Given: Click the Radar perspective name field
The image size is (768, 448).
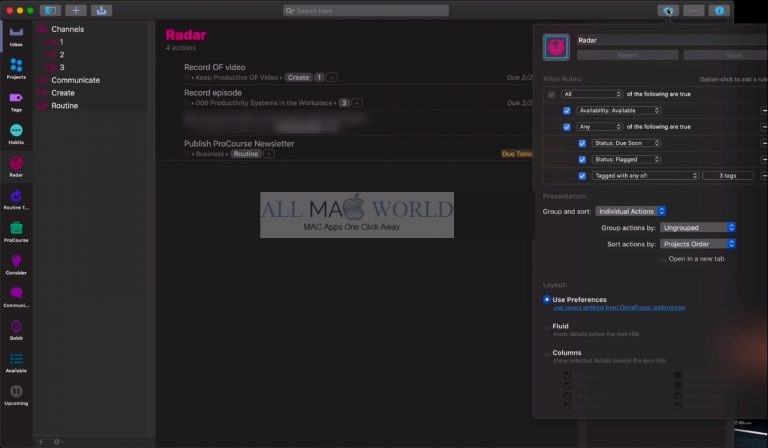Looking at the screenshot, I should [672, 40].
